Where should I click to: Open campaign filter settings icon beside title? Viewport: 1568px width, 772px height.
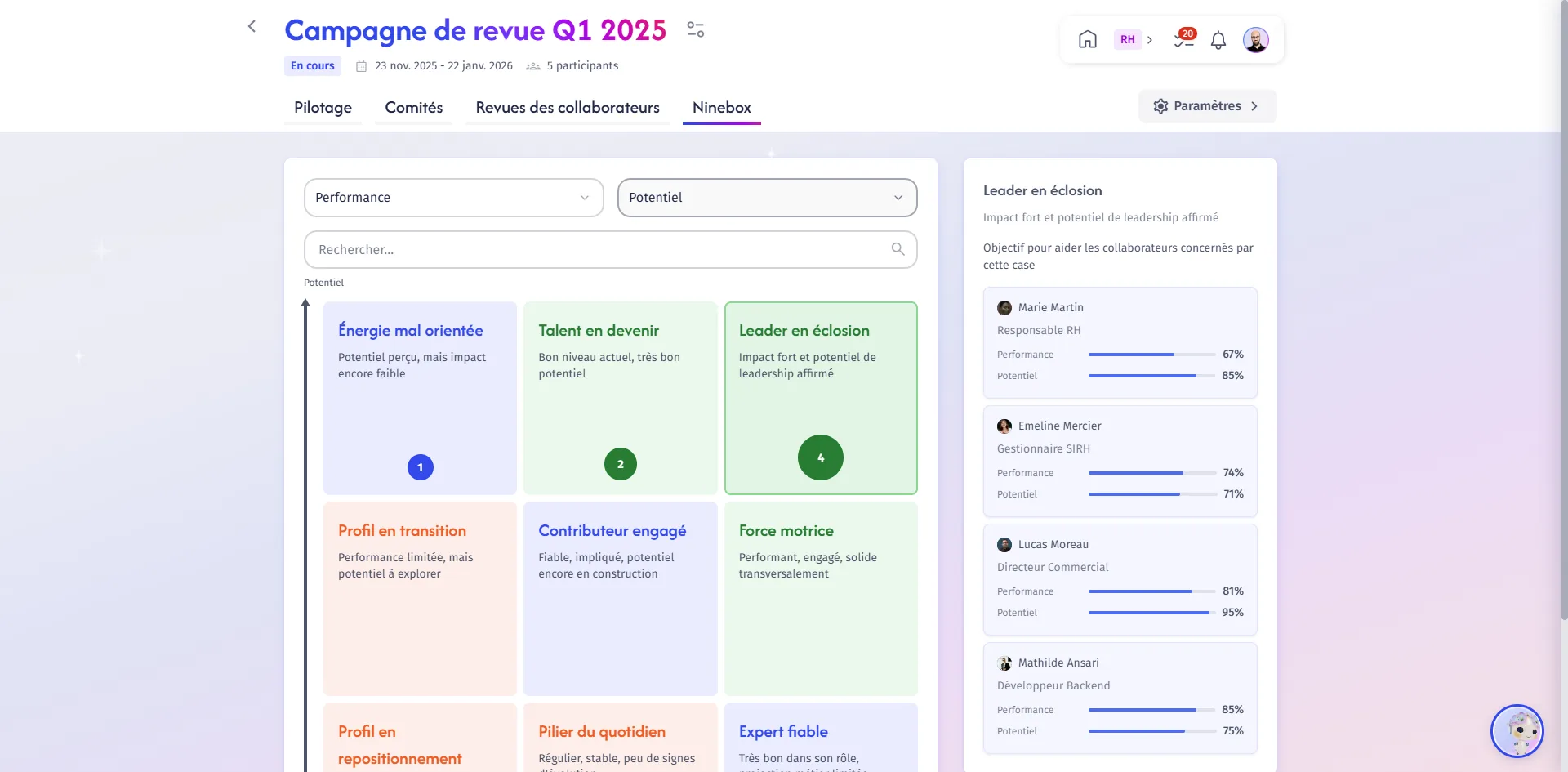[x=696, y=29]
